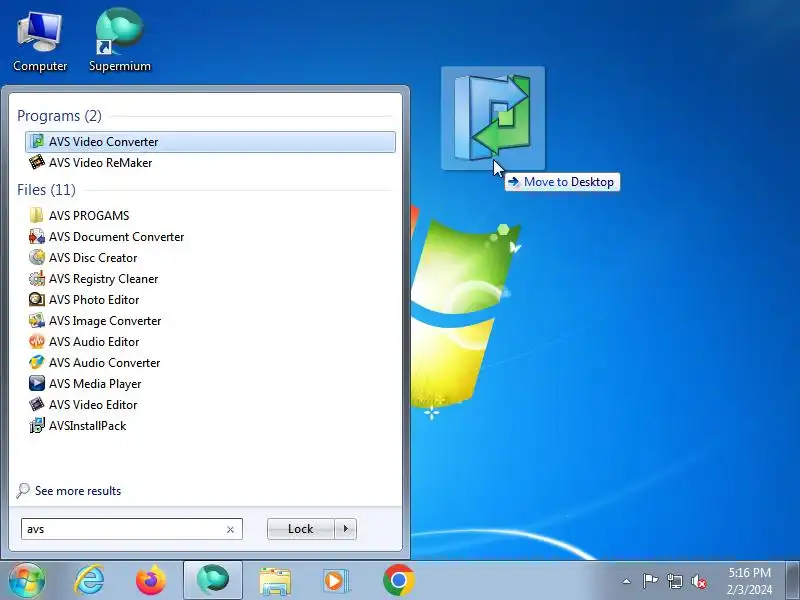Click the AVS Registry Cleaner icon
Screen dimensions: 800x600
click(37, 278)
